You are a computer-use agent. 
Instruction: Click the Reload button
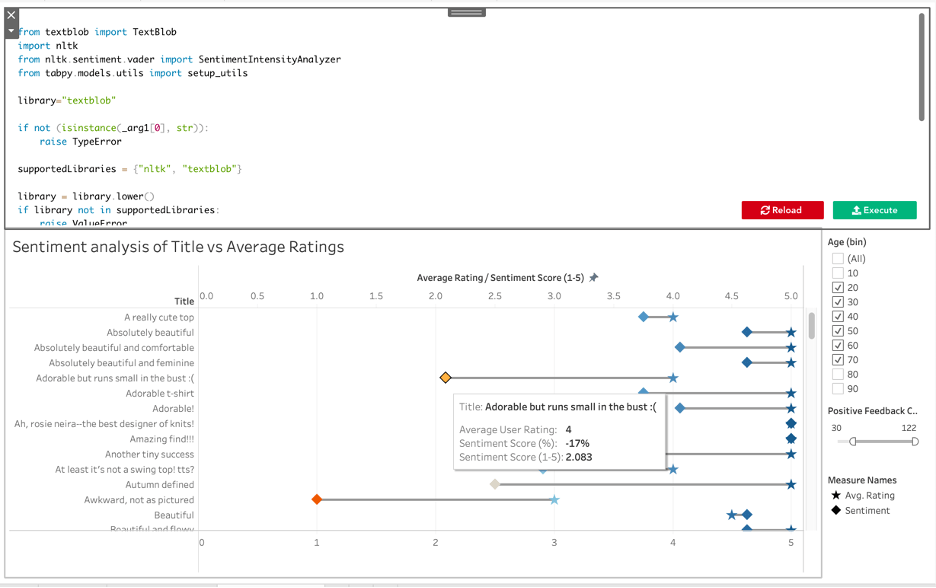782,210
